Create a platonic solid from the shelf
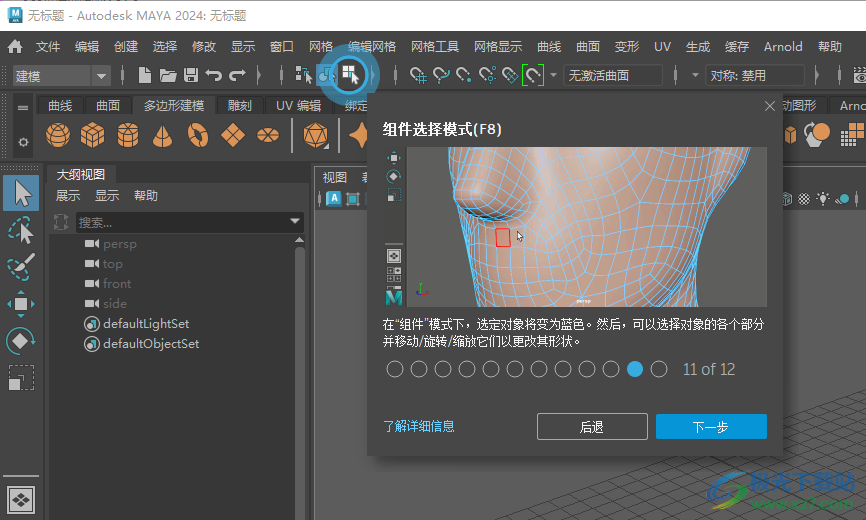Image resolution: width=866 pixels, height=520 pixels. (315, 135)
